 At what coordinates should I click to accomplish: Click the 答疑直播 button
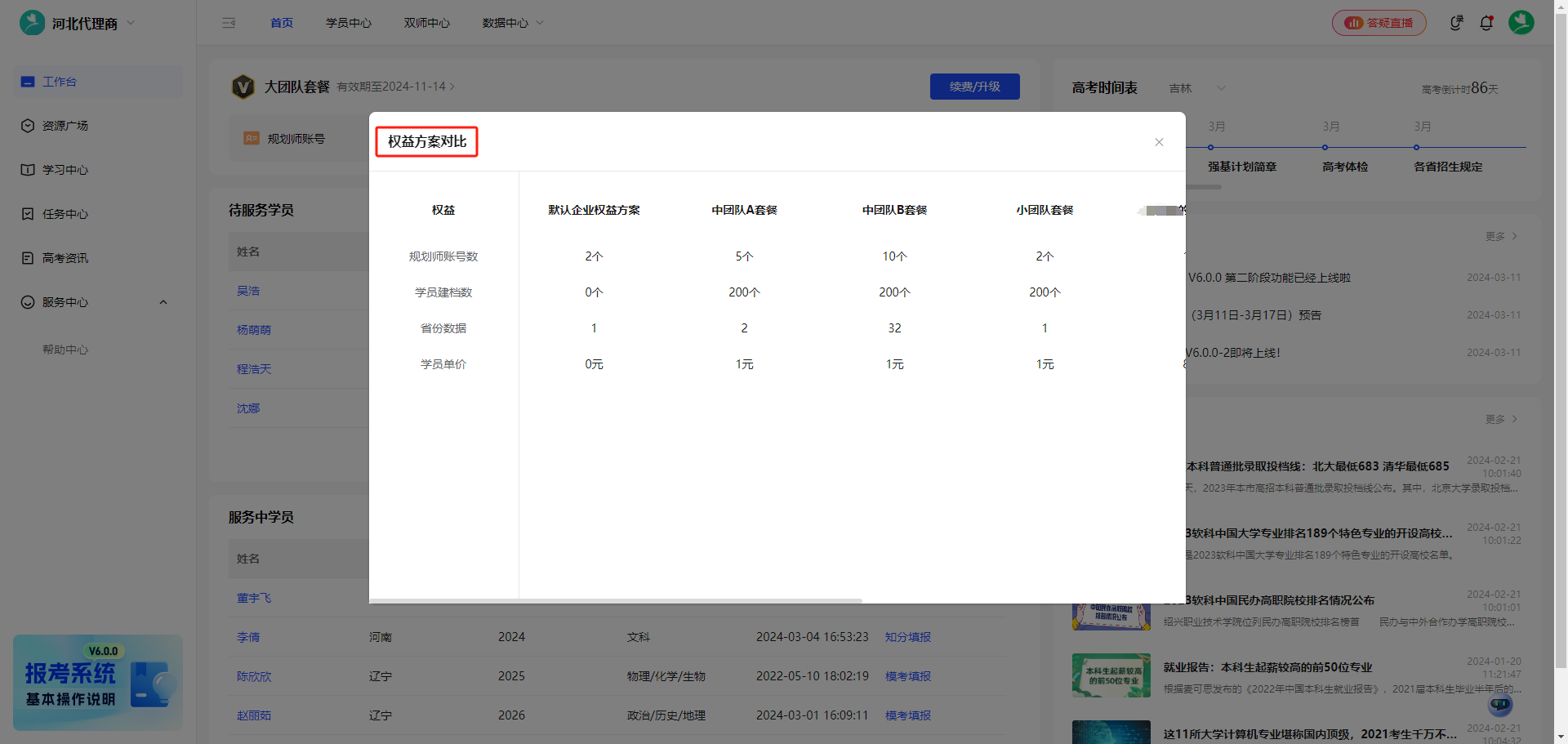pos(1379,23)
